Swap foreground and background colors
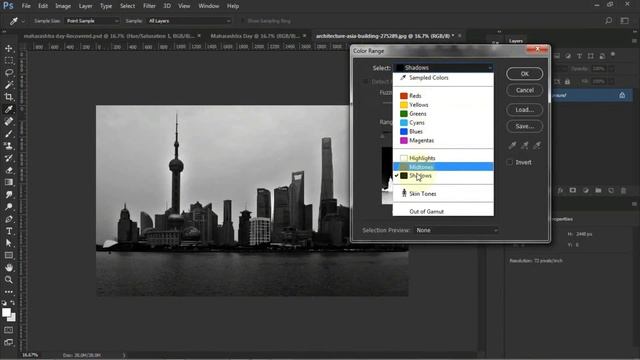 point(13,303)
